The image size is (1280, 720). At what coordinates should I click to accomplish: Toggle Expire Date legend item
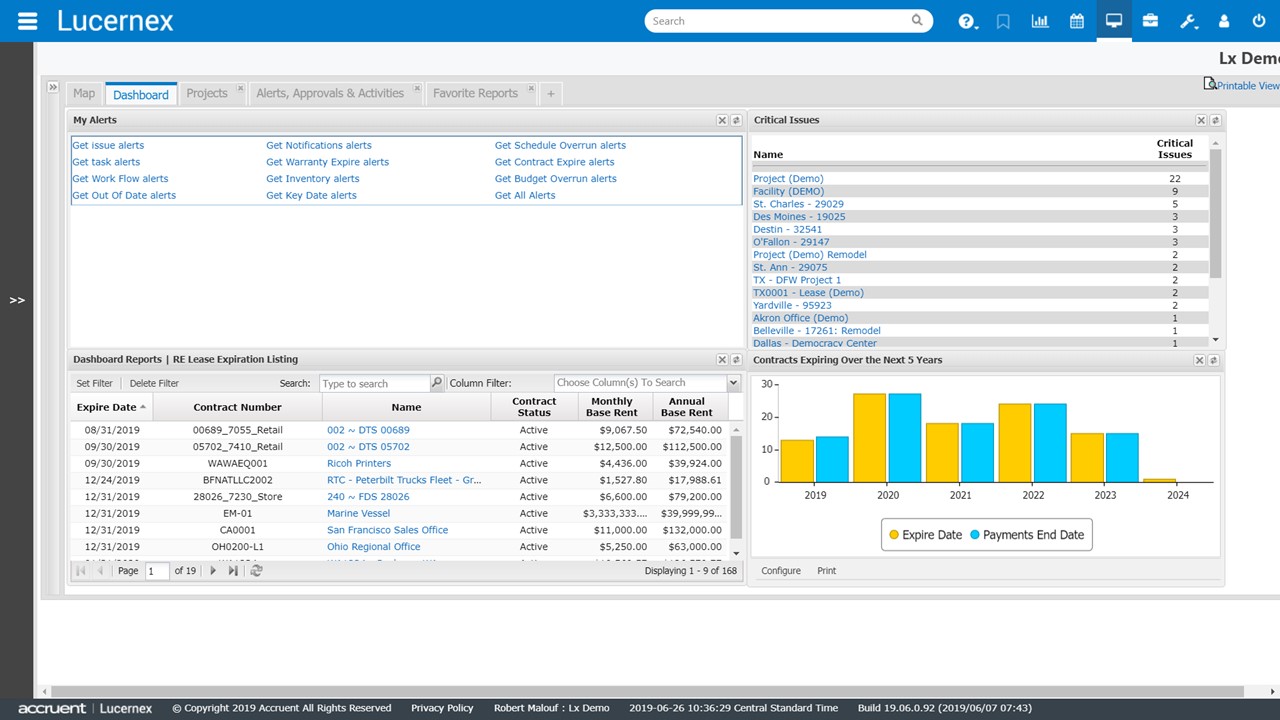[924, 535]
